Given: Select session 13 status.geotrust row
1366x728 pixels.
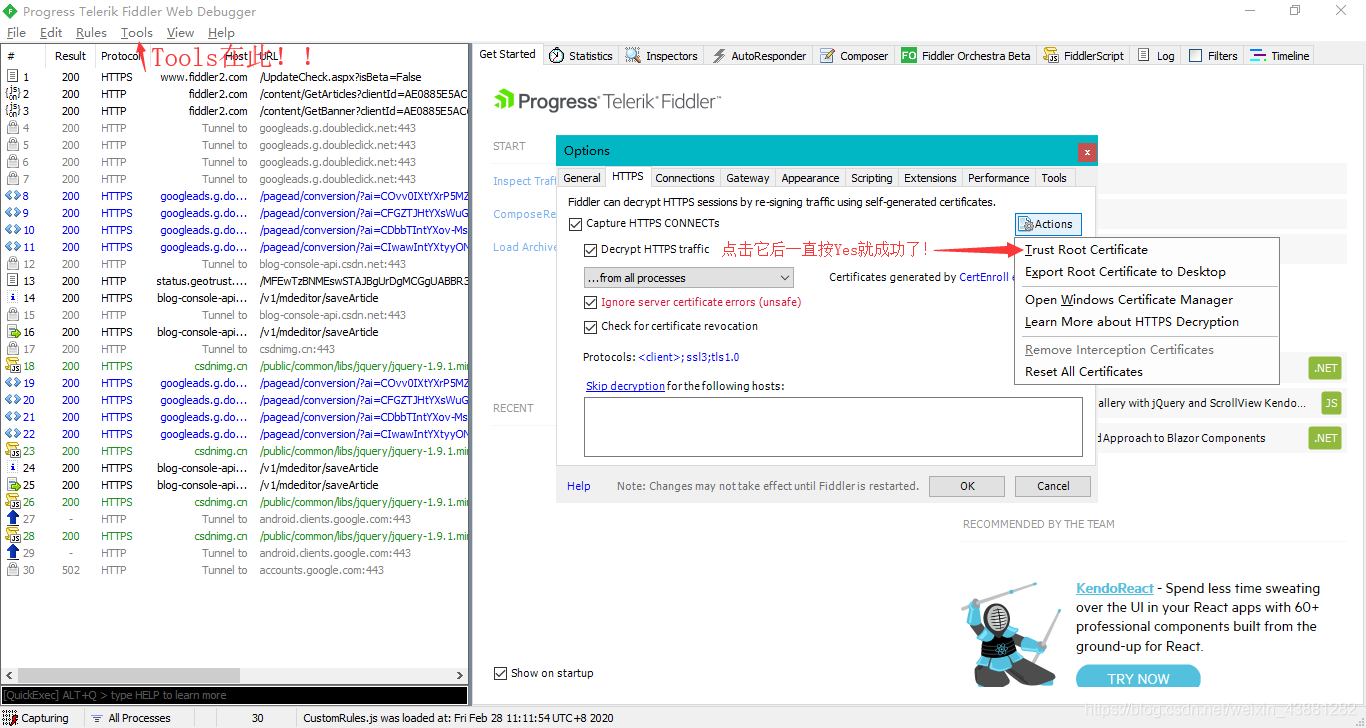Looking at the screenshot, I should click(x=235, y=281).
